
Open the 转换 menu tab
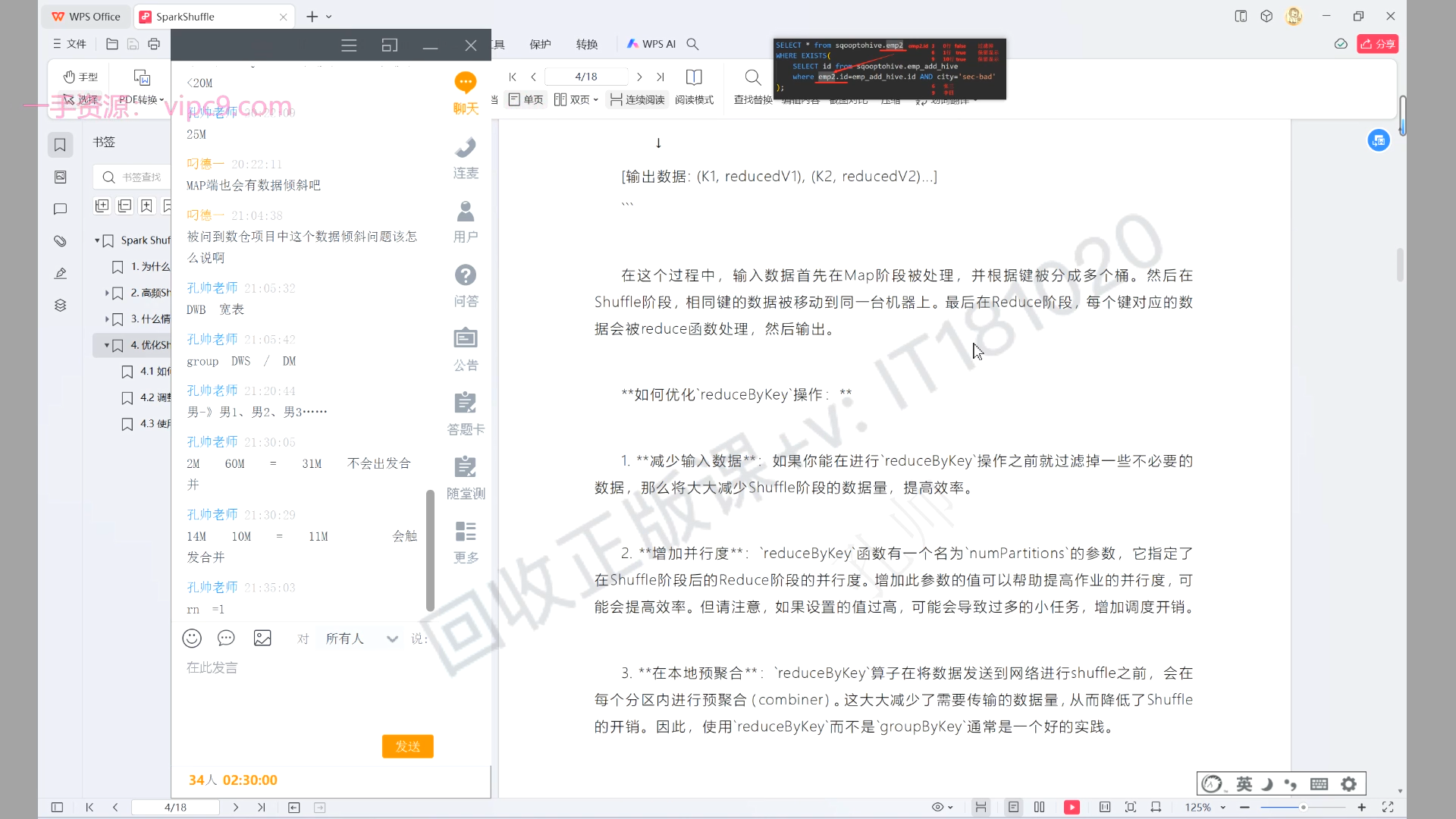coord(586,44)
